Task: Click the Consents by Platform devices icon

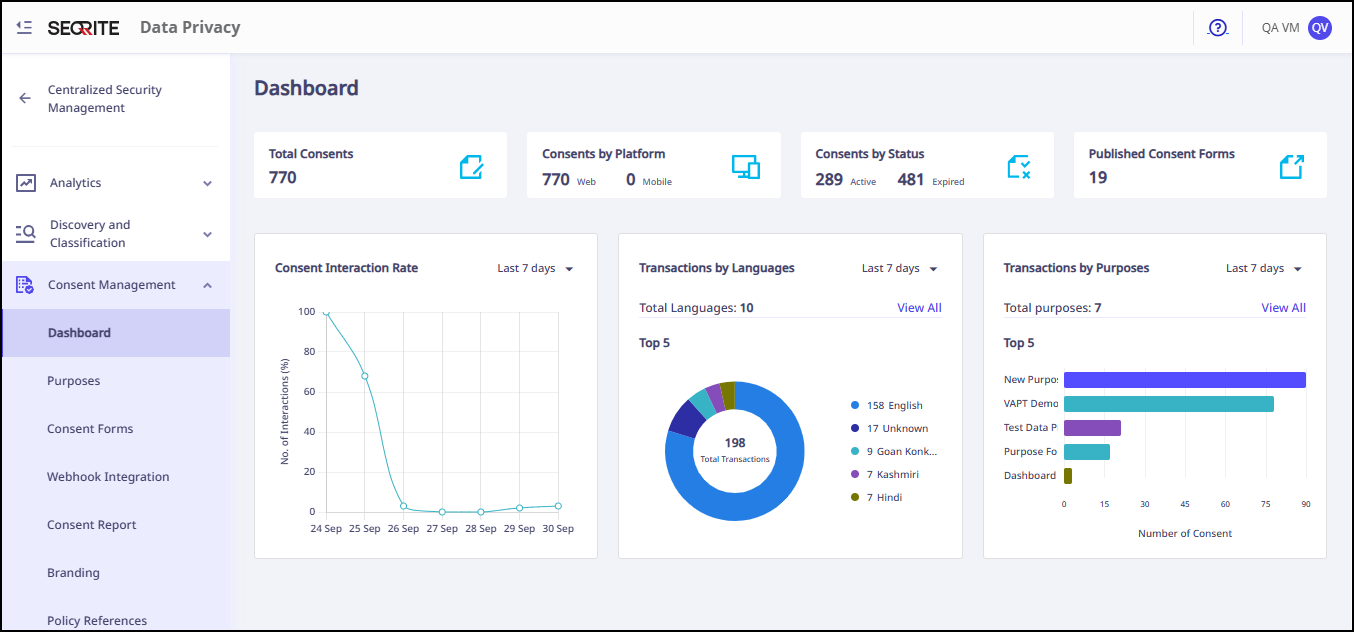Action: pyautogui.click(x=745, y=167)
